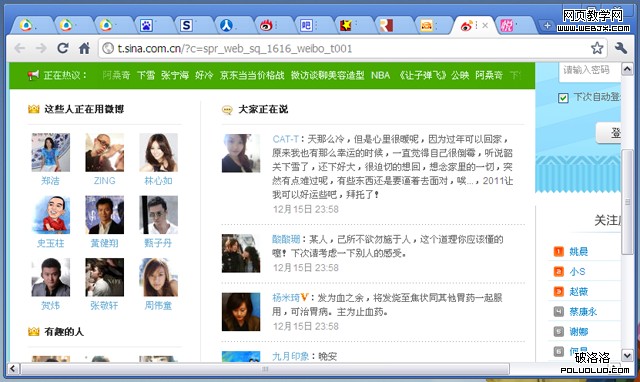Close the active Weibo tab
The image size is (640, 382).
pos(485,25)
